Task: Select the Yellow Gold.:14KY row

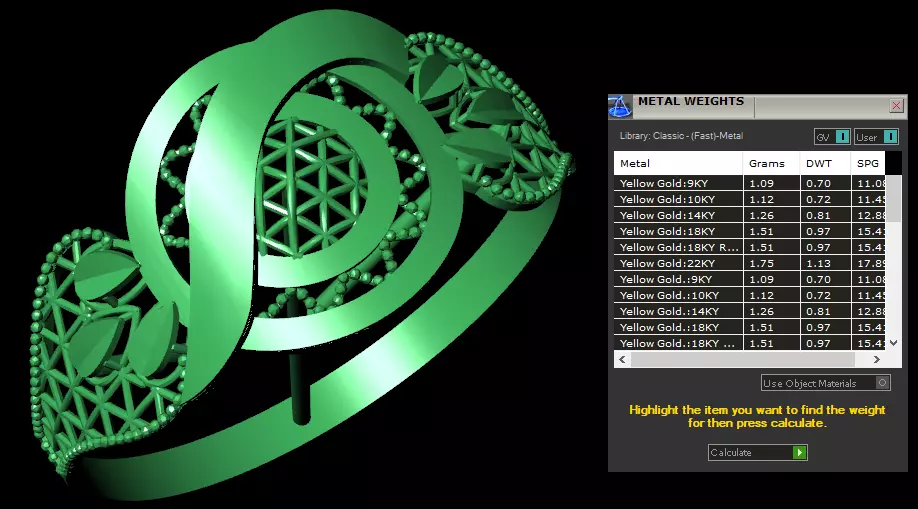Action: tap(749, 312)
